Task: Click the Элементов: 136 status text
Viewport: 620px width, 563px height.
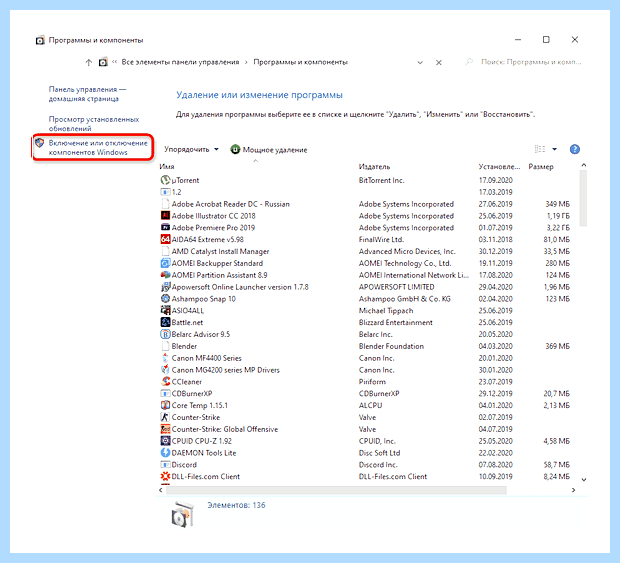Action: [236, 505]
